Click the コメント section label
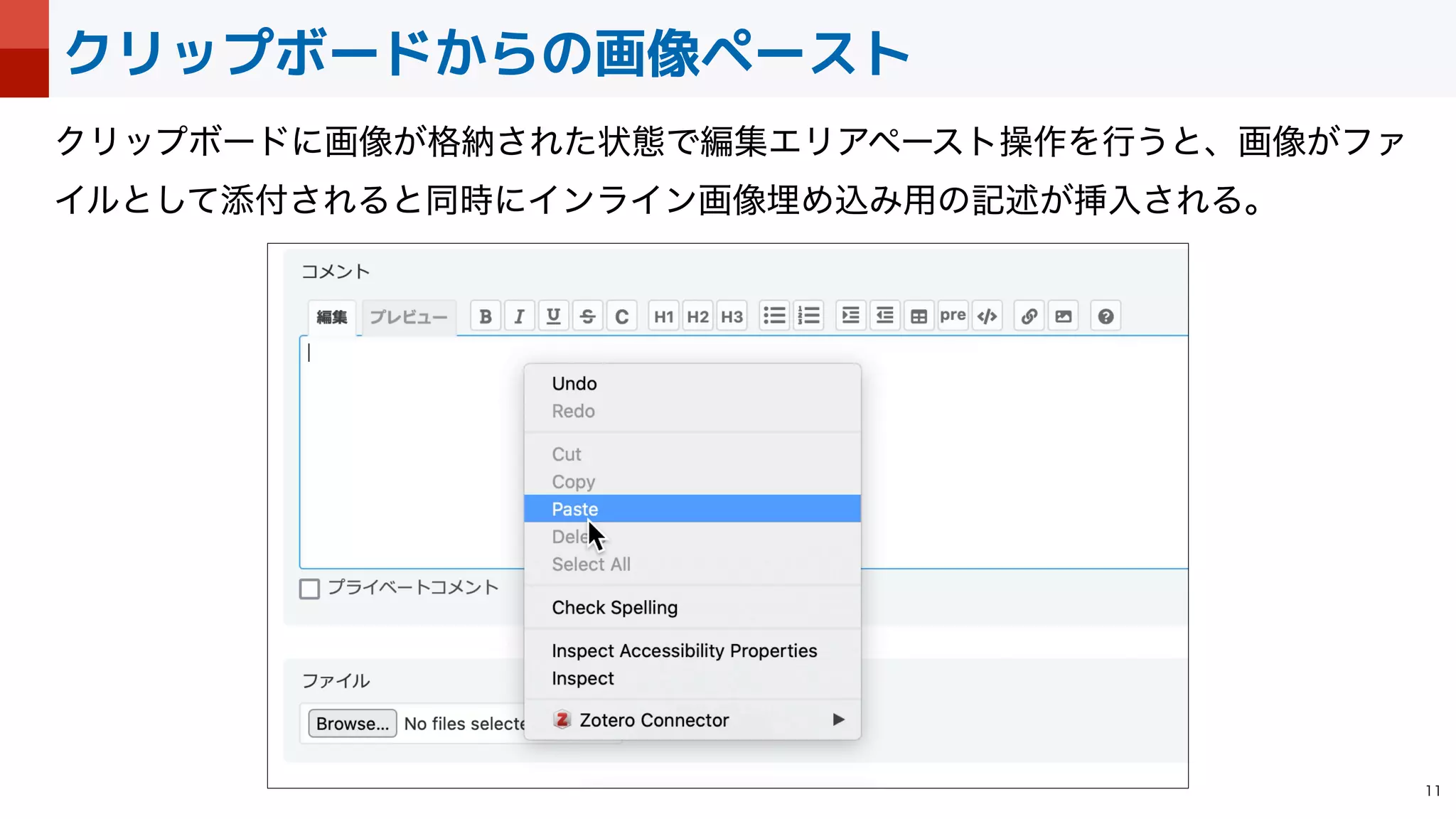The width and height of the screenshot is (1456, 819). 336,272
